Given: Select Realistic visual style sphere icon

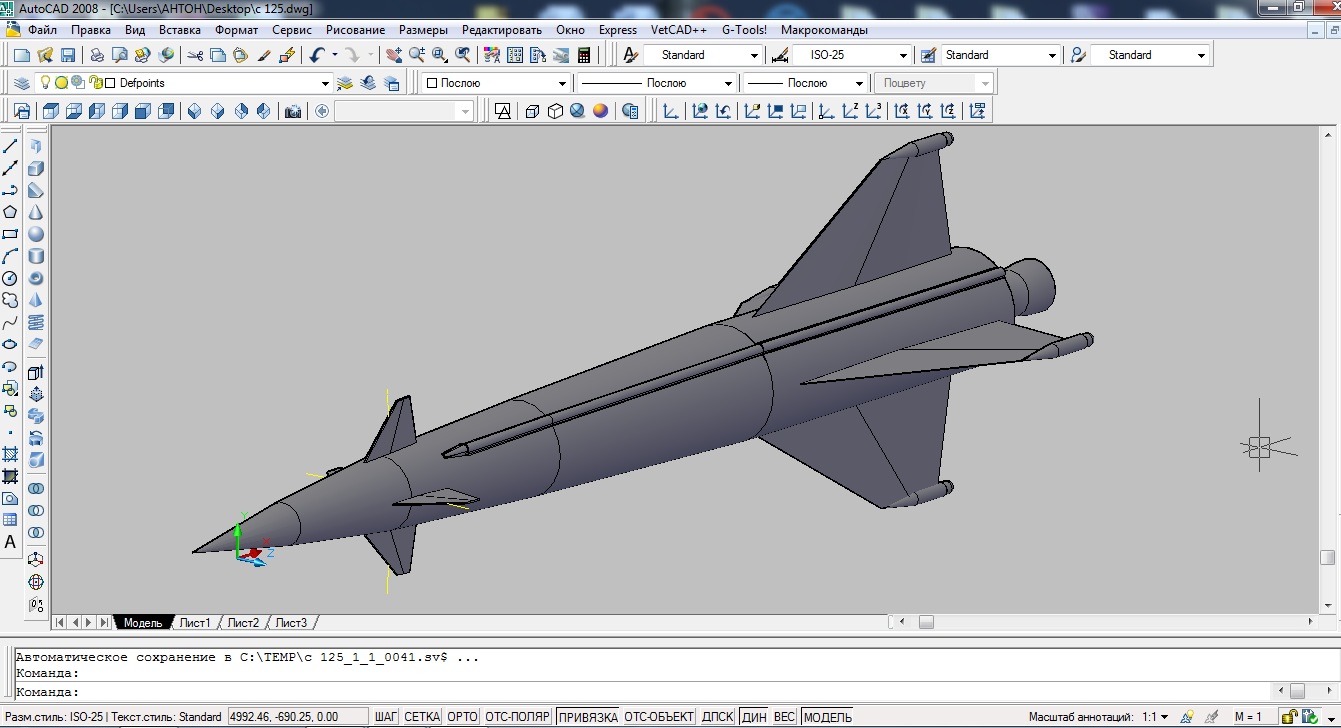Looking at the screenshot, I should (x=601, y=111).
